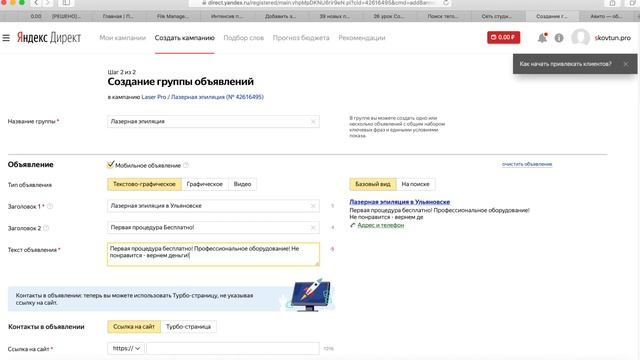This screenshot has width=640, height=360.
Task: Open Подбор слов tab
Action: coord(244,38)
